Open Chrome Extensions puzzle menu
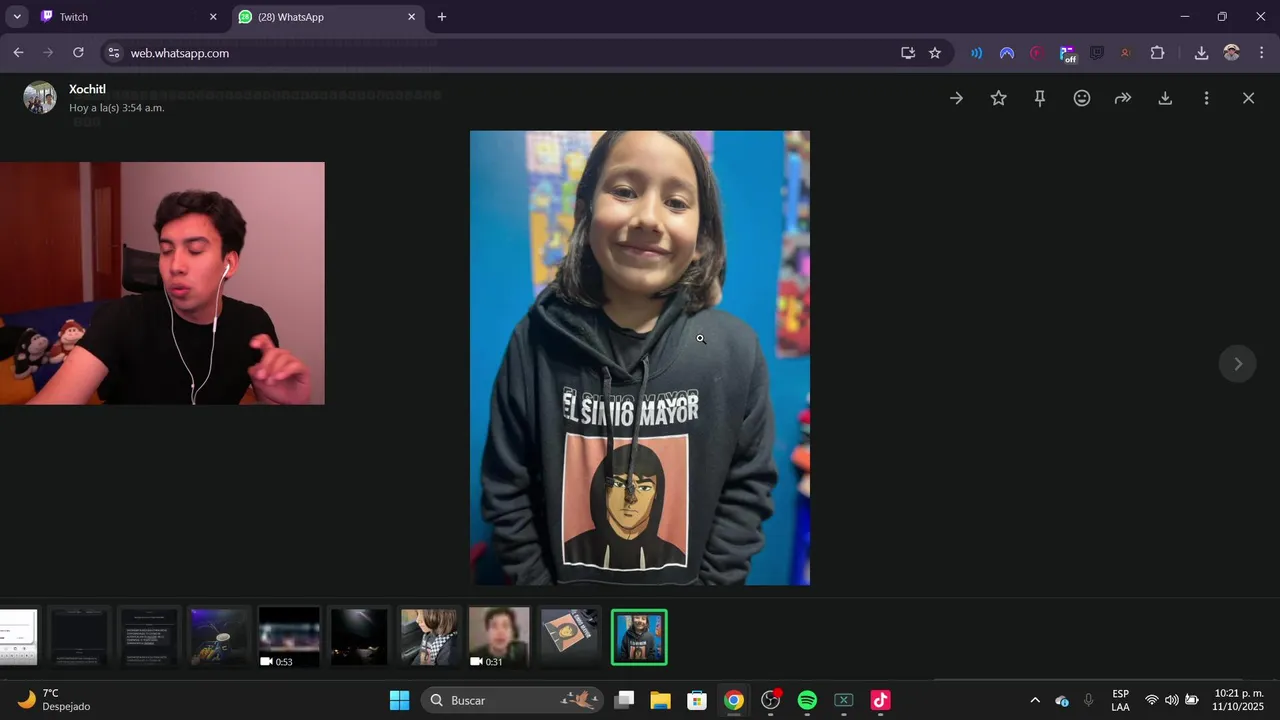This screenshot has width=1280, height=720. pos(1158,53)
